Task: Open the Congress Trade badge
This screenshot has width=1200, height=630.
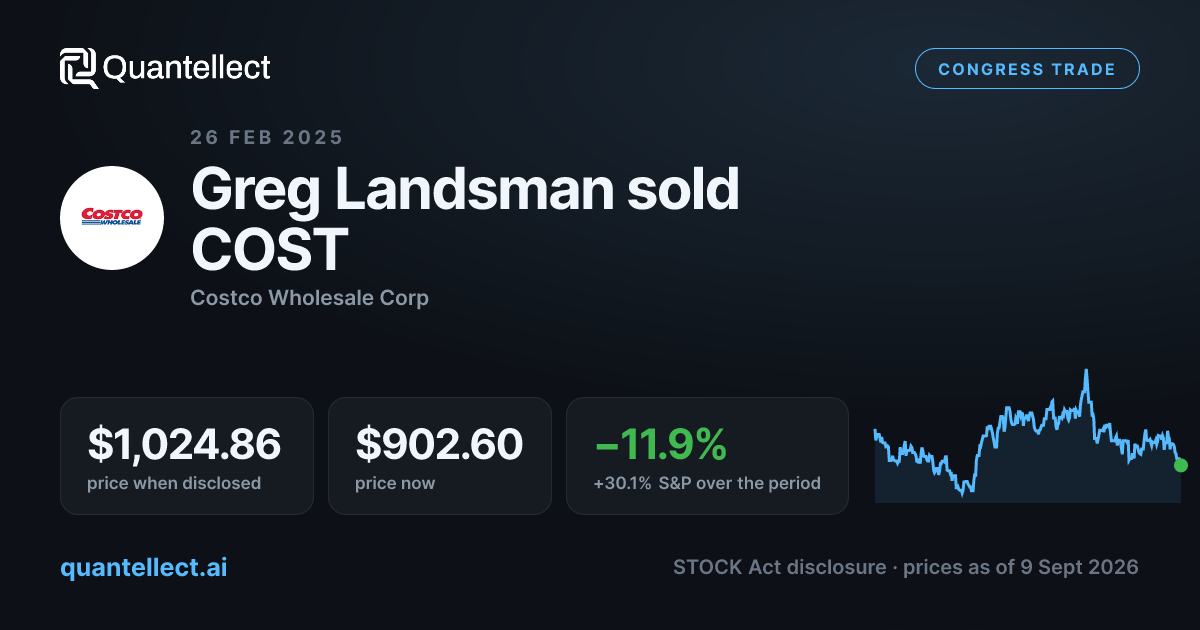Action: click(1027, 69)
